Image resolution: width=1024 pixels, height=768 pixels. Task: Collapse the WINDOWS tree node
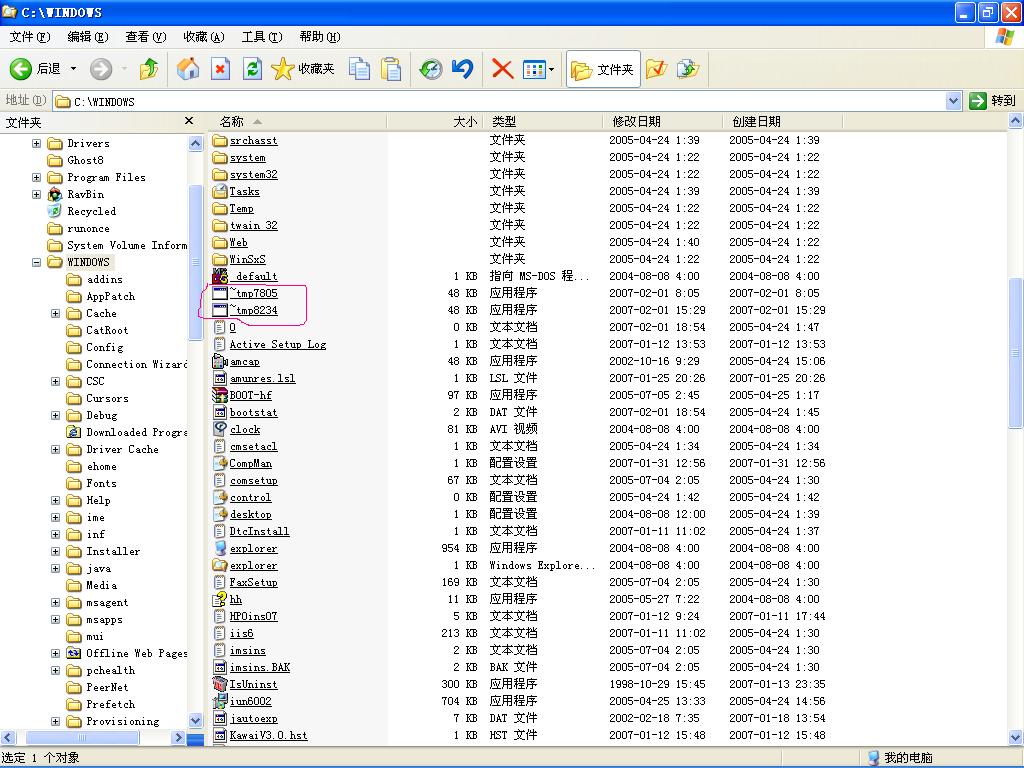pyautogui.click(x=37, y=262)
